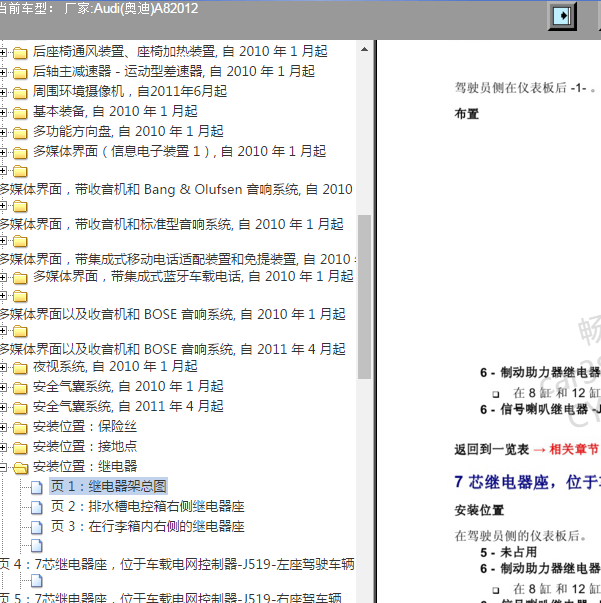
Task: Click open folder icon of 安装位置：继电器
Action: coord(21,468)
